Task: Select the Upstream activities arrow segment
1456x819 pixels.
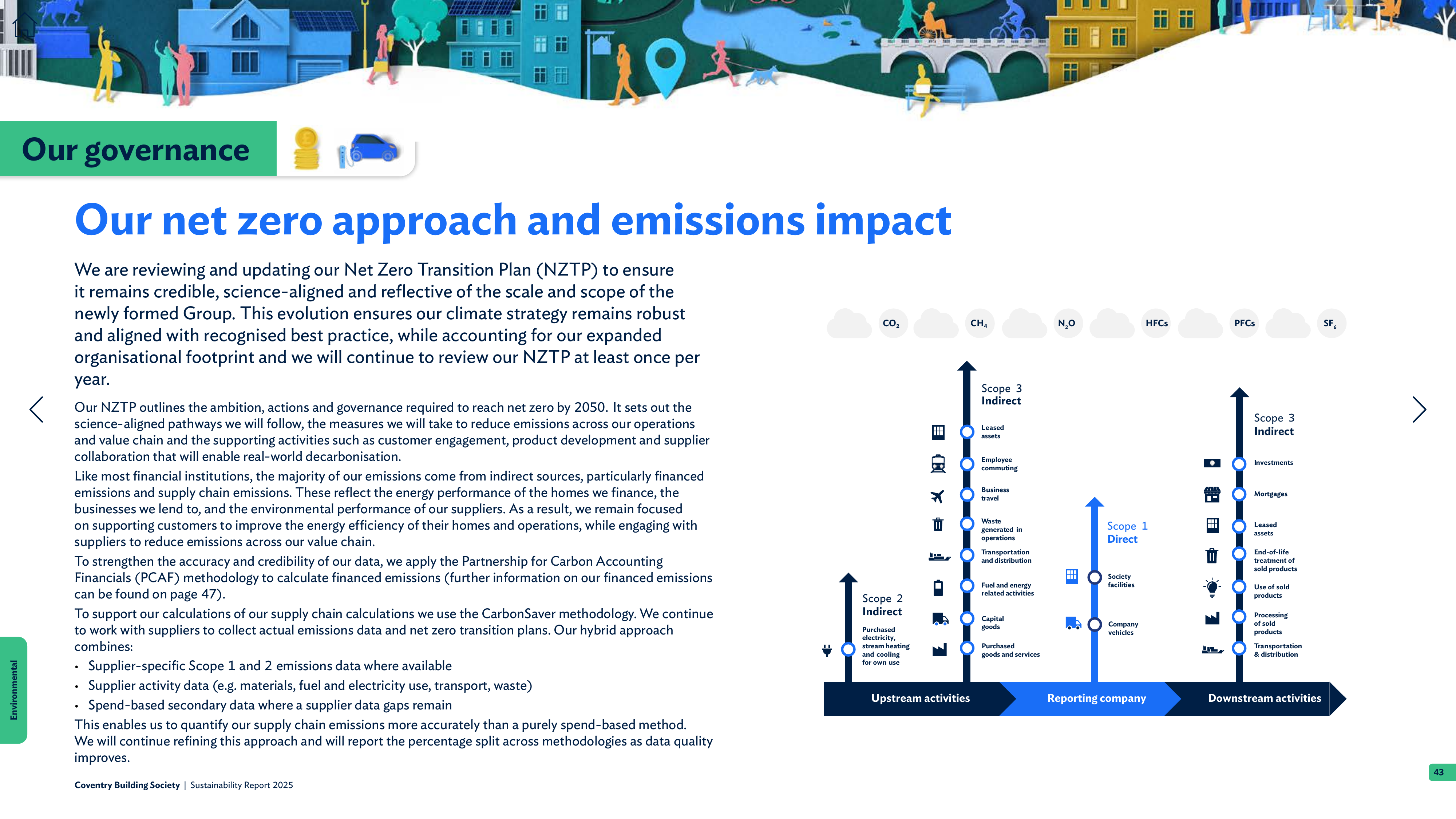Action: coord(920,699)
